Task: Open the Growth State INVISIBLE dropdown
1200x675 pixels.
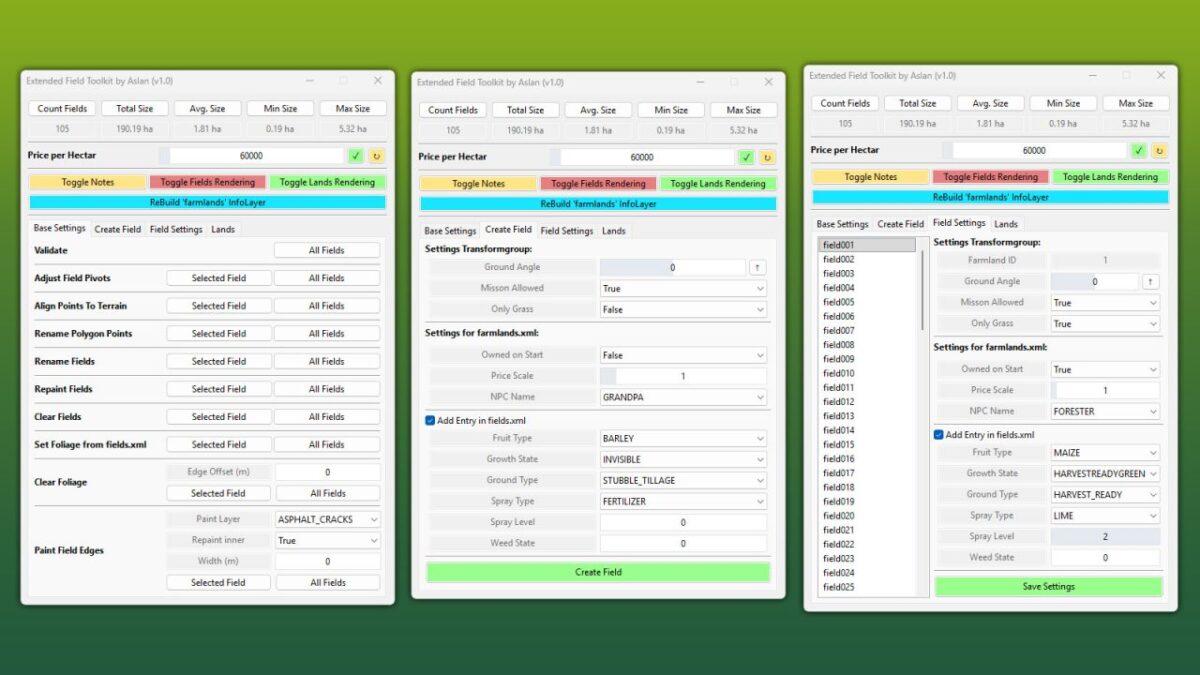Action: [x=682, y=459]
